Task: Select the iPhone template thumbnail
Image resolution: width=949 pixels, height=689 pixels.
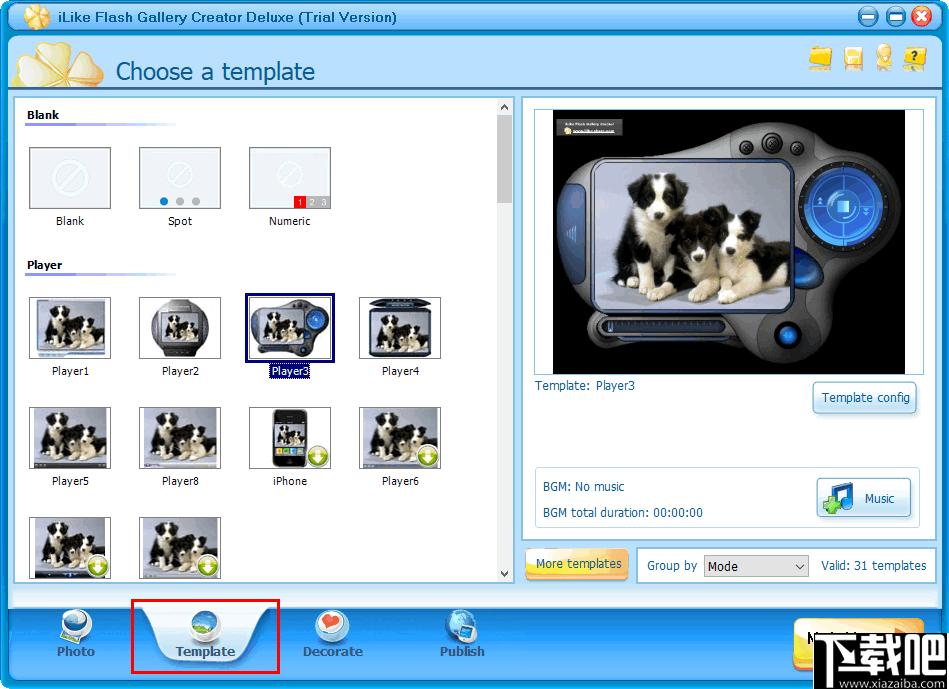Action: click(x=290, y=438)
